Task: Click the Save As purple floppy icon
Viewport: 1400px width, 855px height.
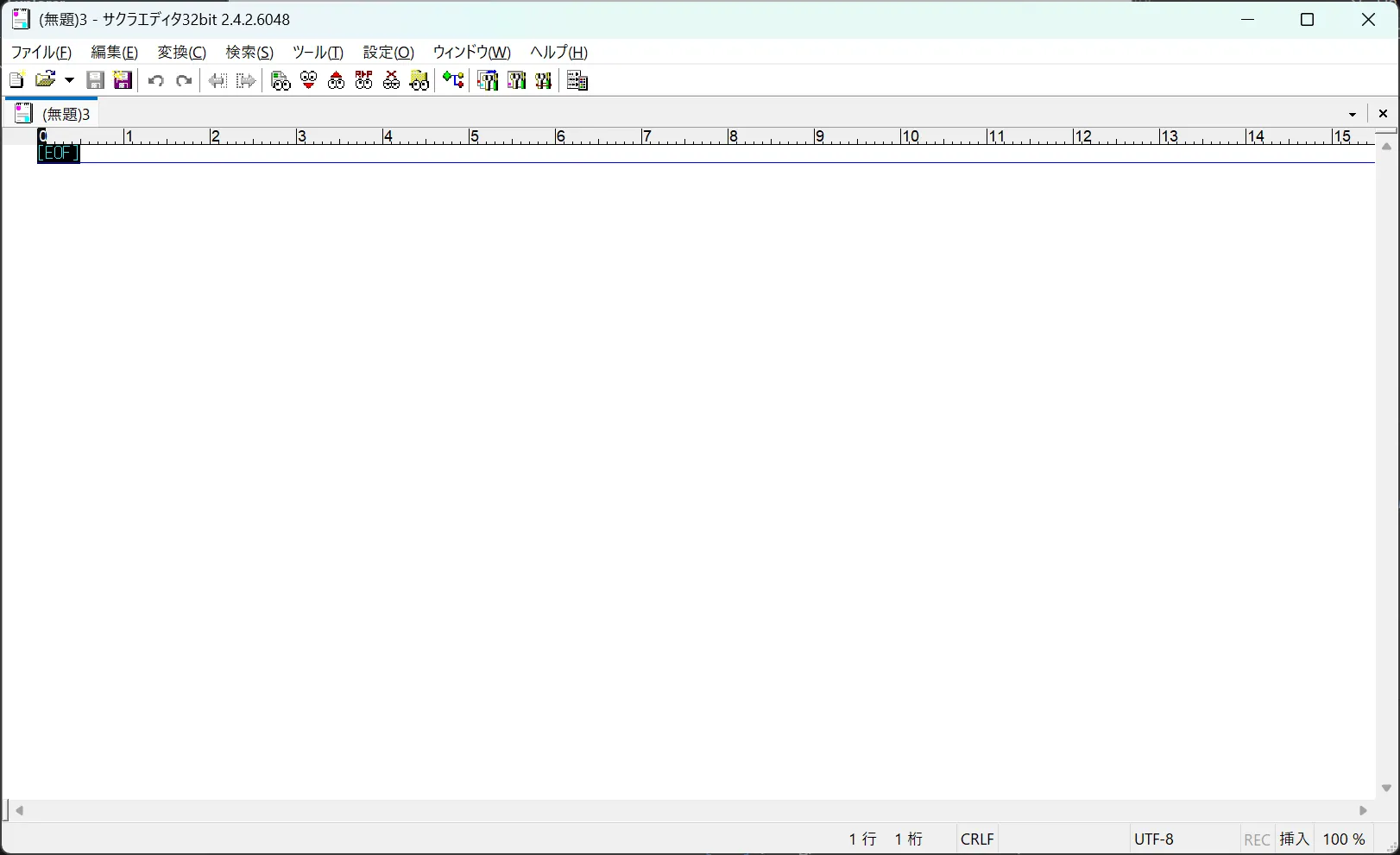Action: [123, 80]
